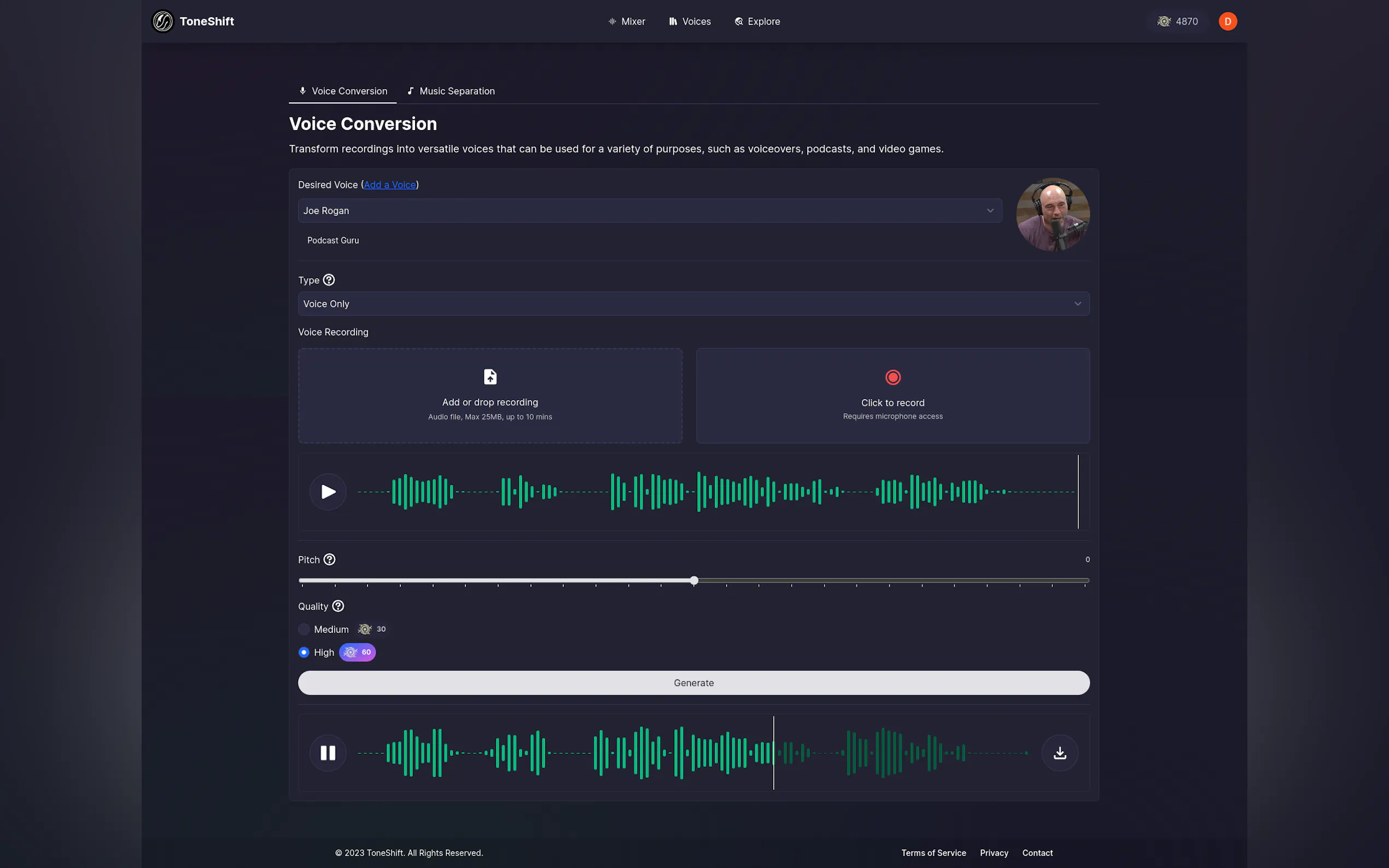This screenshot has height=868, width=1389.
Task: Play the uploaded voice recording
Action: (x=328, y=492)
